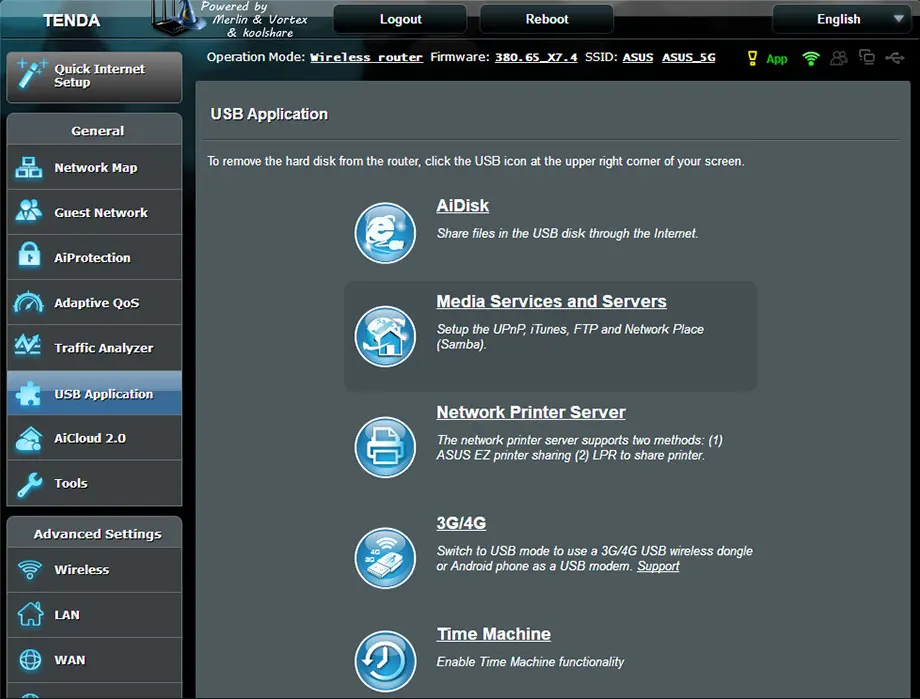
Task: Click the green Wi-Fi signal status icon
Action: click(811, 59)
